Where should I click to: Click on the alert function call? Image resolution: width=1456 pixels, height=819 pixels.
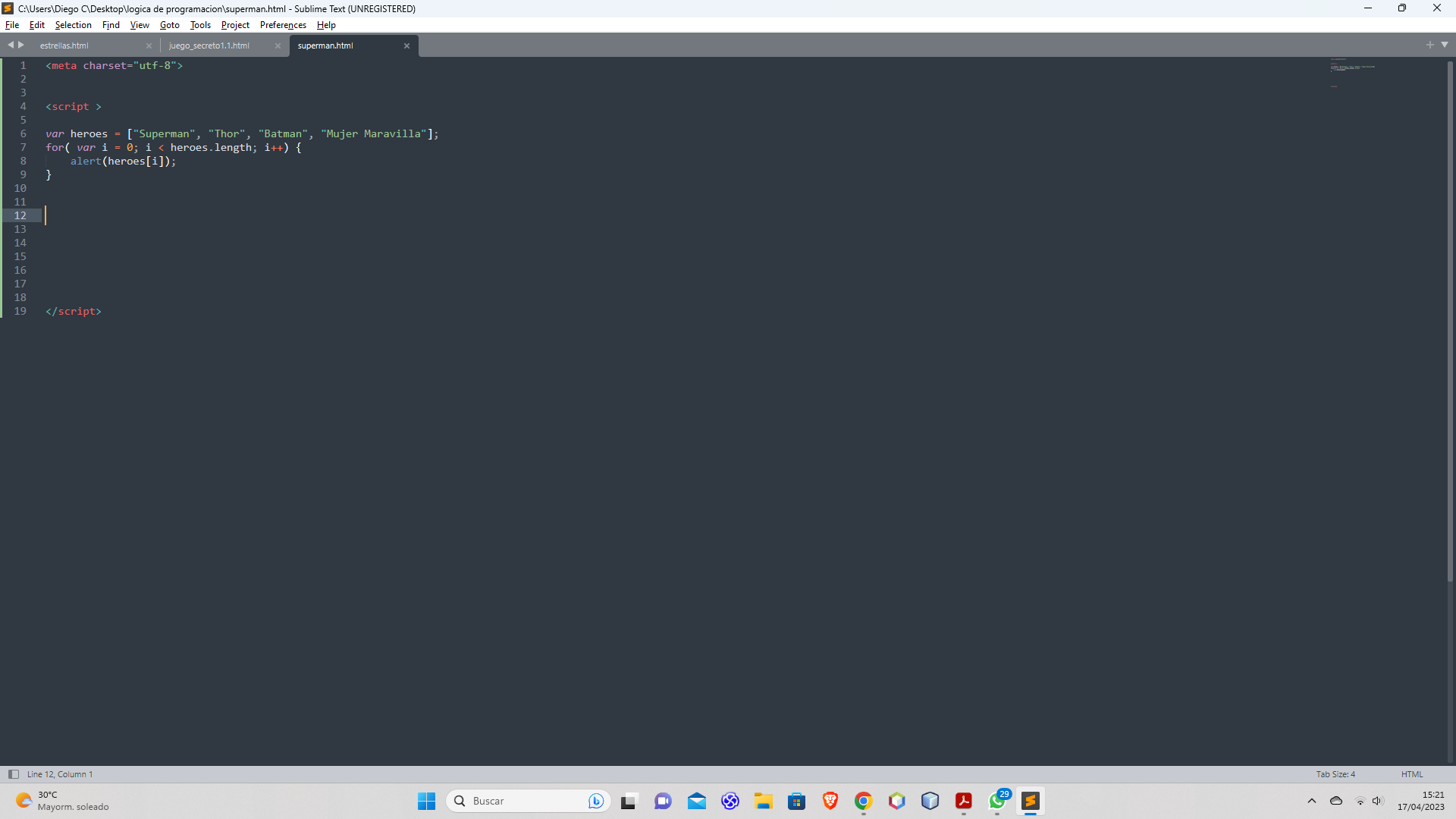tap(86, 162)
